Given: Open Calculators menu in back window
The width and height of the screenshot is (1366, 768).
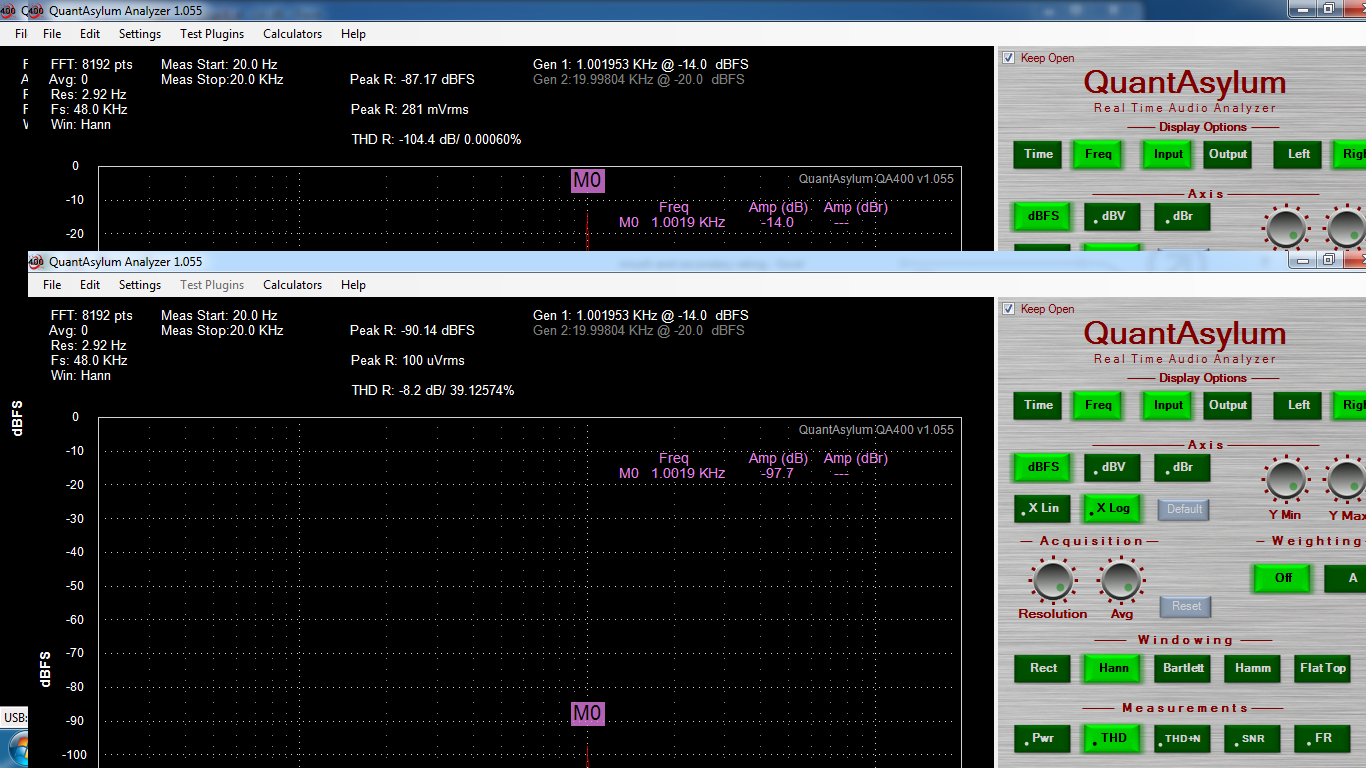Looking at the screenshot, I should [x=292, y=34].
